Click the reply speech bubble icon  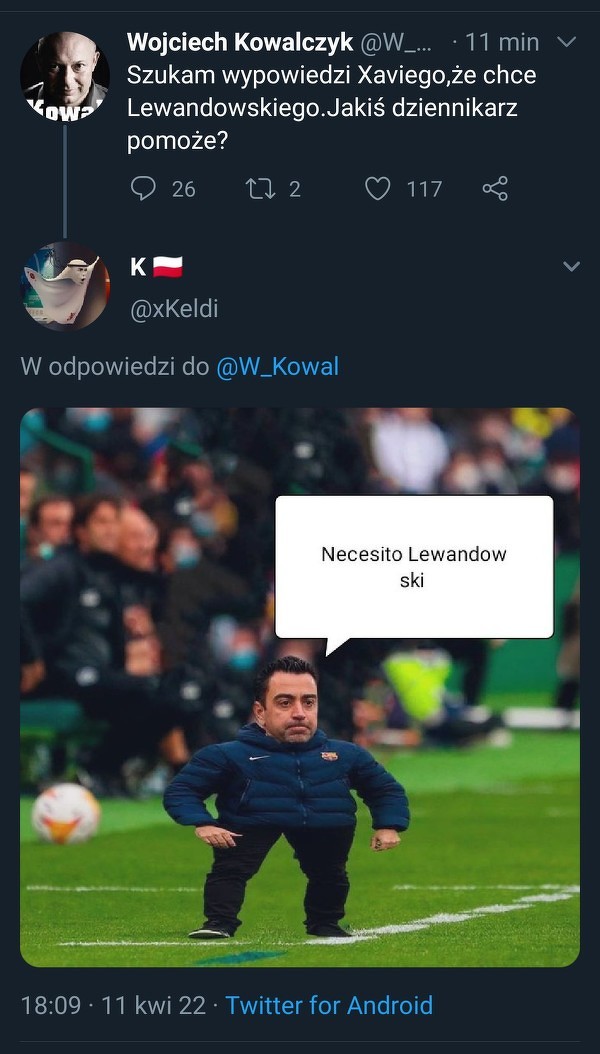coord(142,189)
